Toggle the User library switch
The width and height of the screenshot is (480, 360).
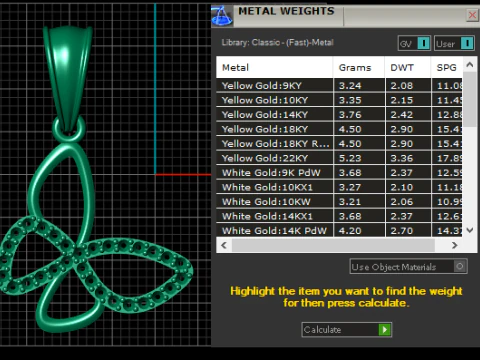454,43
